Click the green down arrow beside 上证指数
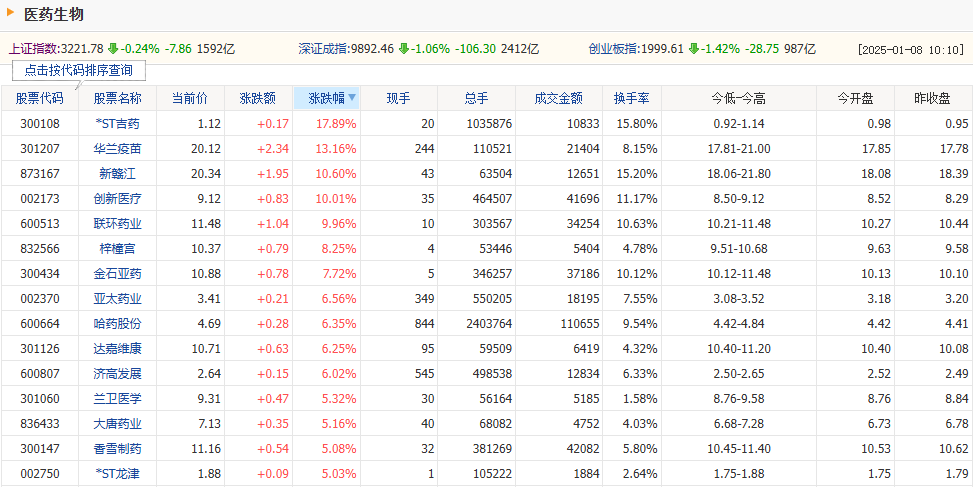This screenshot has width=973, height=487. (113, 49)
